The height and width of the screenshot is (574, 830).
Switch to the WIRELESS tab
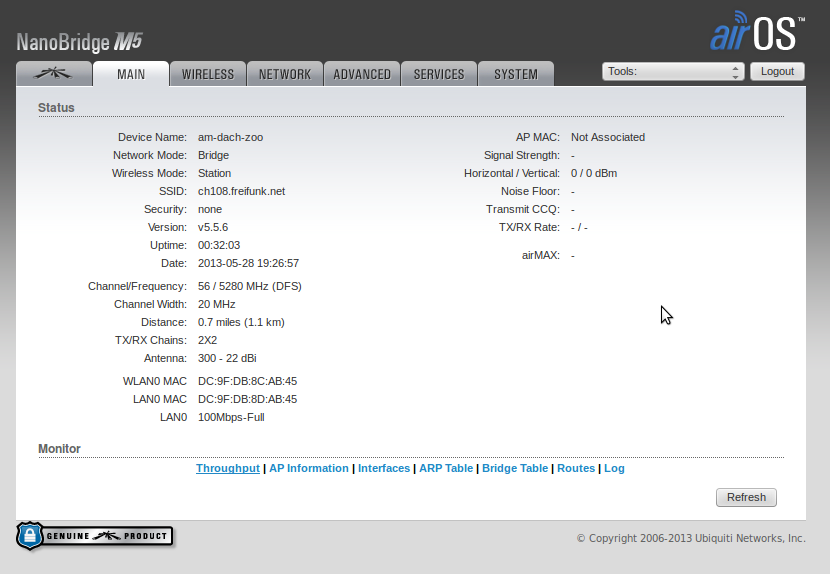(x=208, y=74)
